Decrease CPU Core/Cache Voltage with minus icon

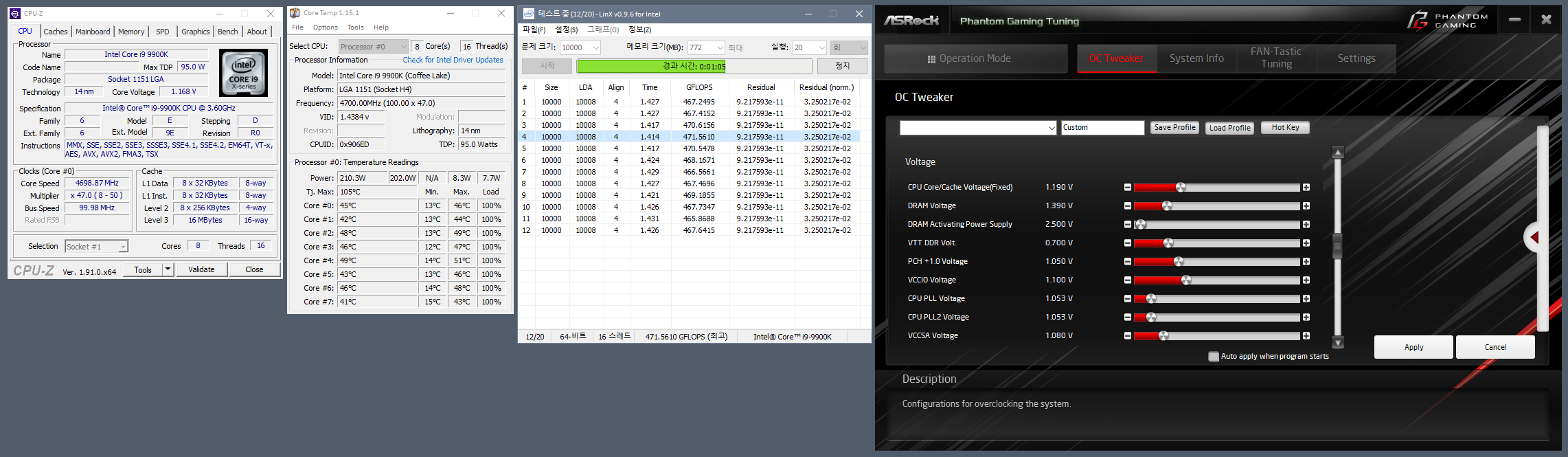click(x=1127, y=187)
